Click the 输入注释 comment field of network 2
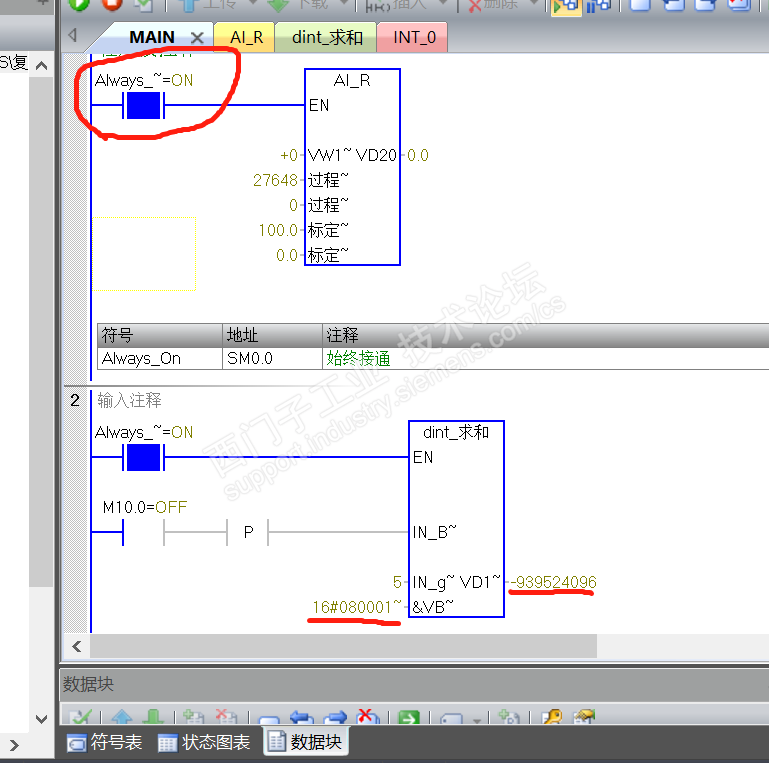 (129, 401)
